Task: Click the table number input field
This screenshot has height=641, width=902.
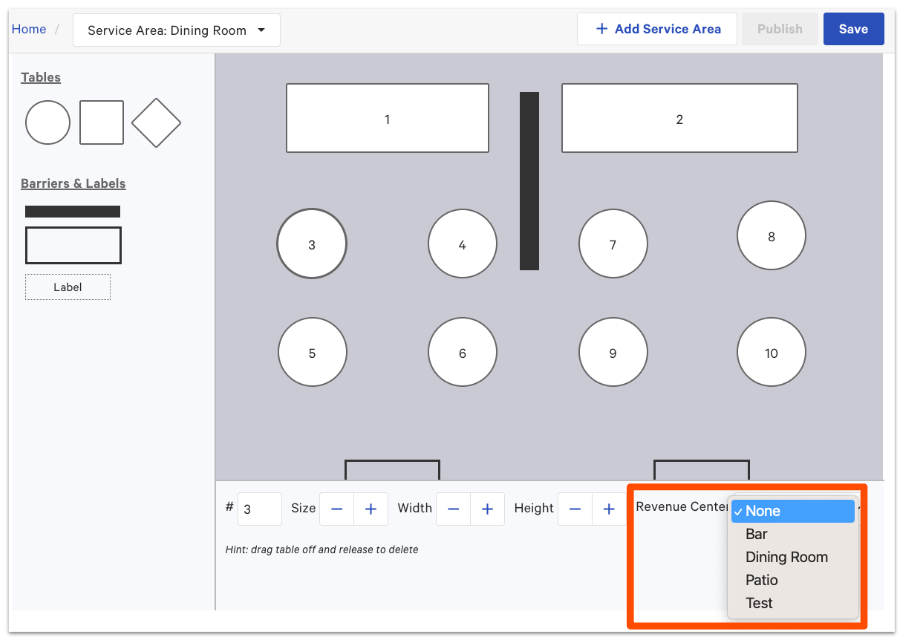Action: [x=259, y=509]
